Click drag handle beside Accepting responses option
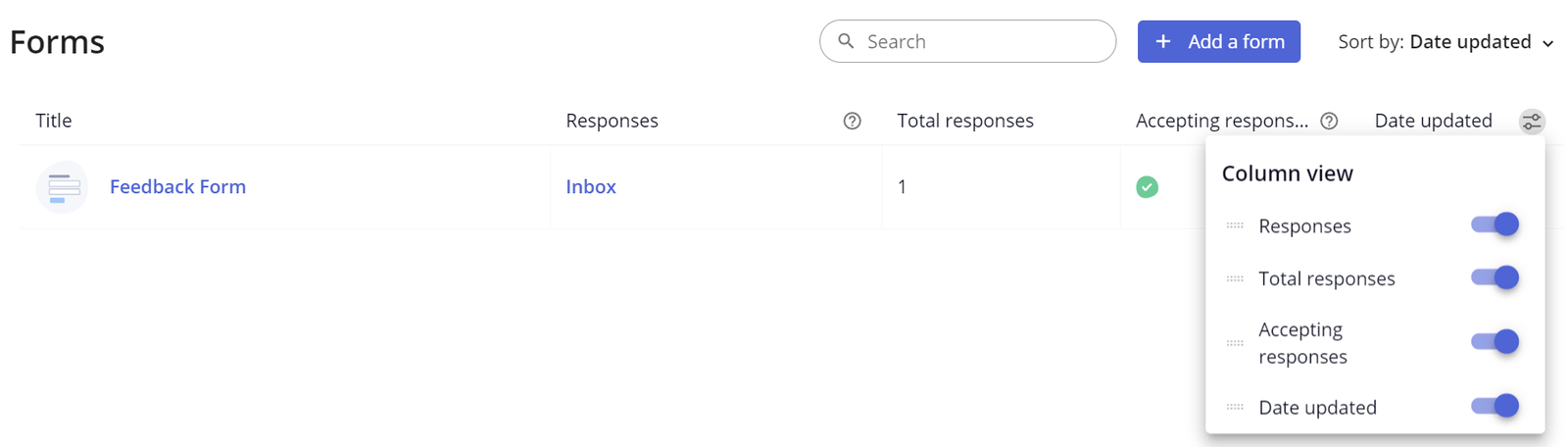The width and height of the screenshot is (1568, 447). coord(1235,343)
